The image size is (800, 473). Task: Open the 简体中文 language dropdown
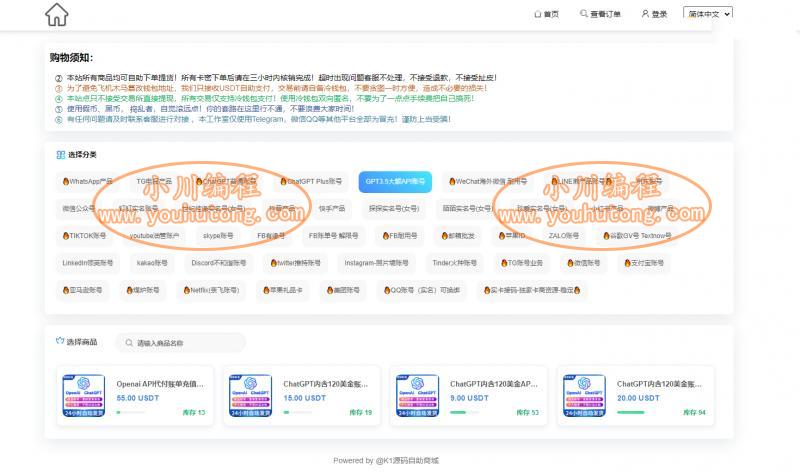708,14
